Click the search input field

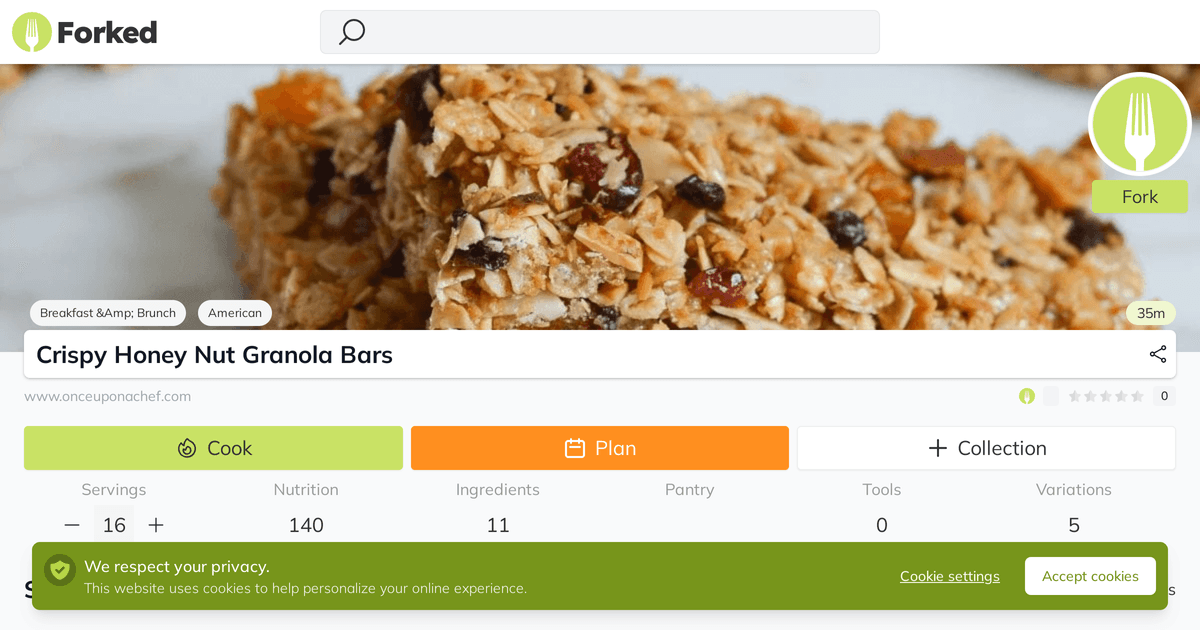coord(600,32)
